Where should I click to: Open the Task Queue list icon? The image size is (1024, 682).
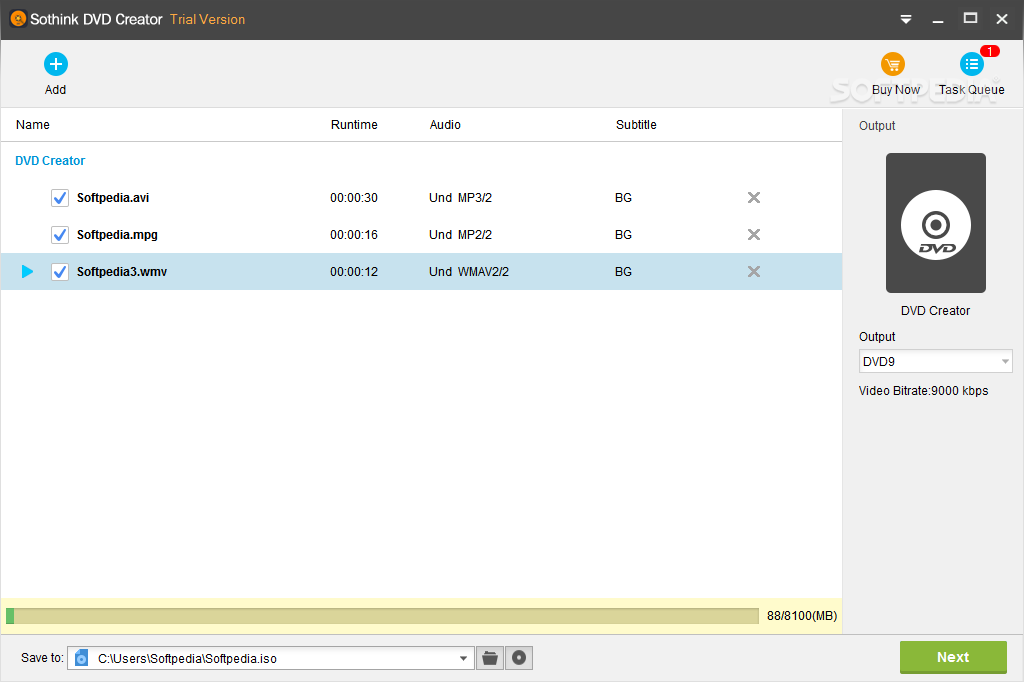point(971,64)
